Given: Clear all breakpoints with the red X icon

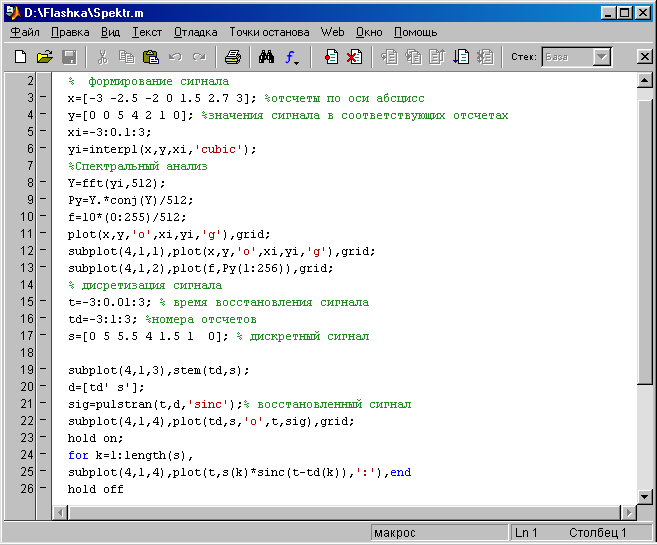Looking at the screenshot, I should tap(354, 57).
